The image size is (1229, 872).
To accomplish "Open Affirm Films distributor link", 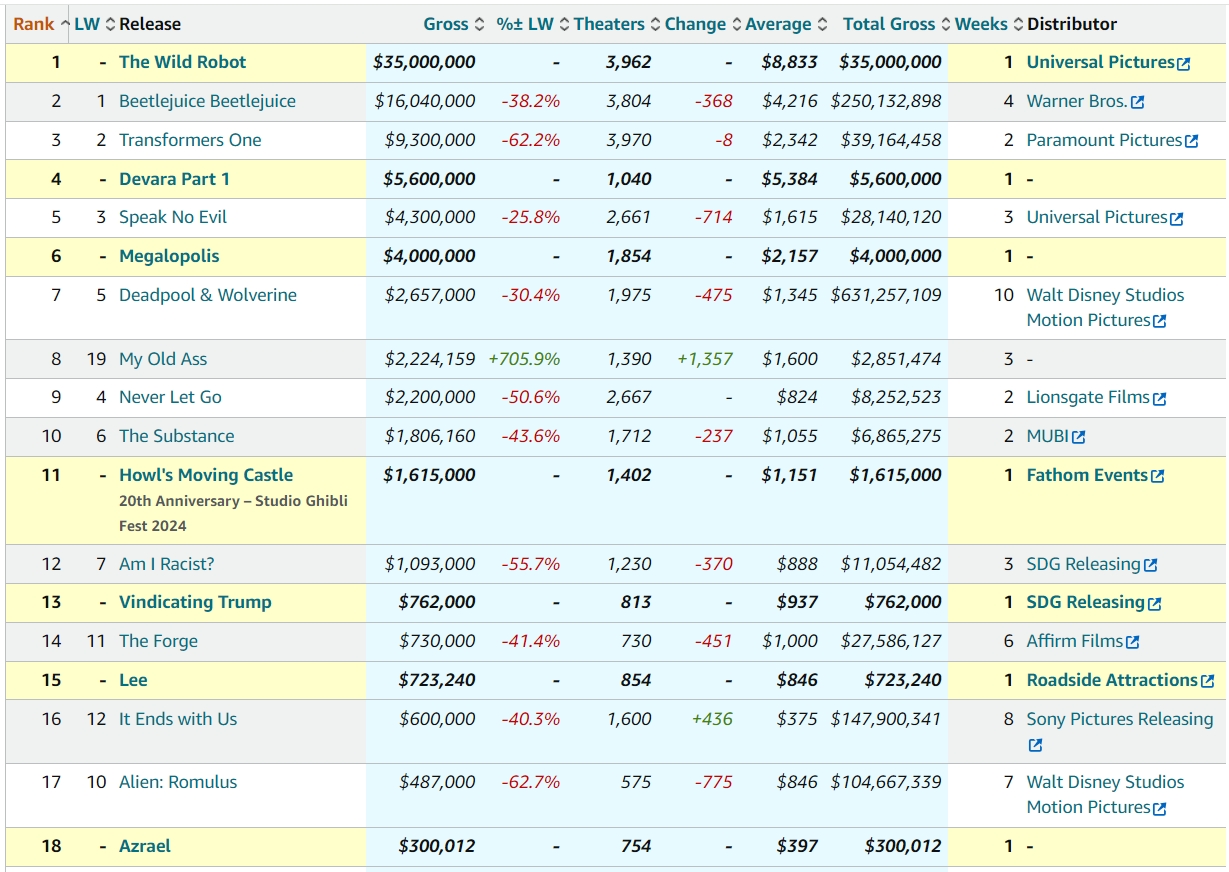I will coord(1075,641).
